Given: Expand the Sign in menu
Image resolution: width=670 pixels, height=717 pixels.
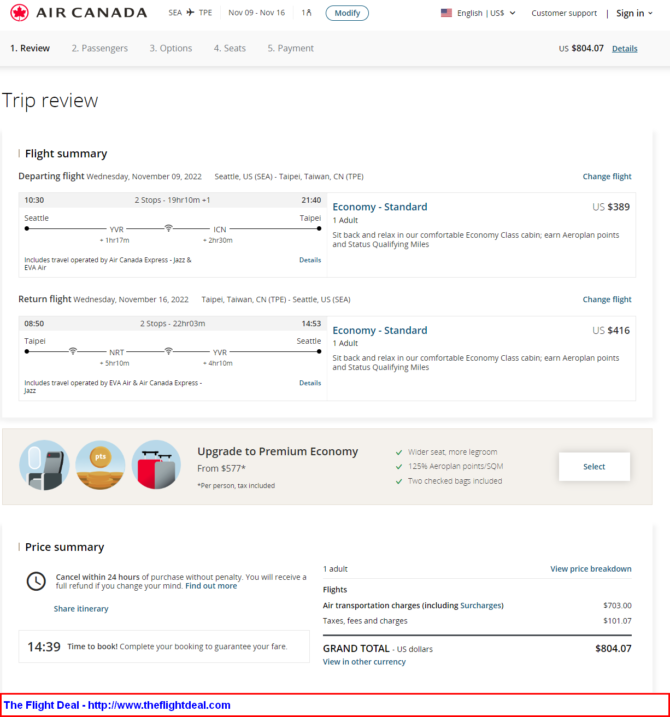Looking at the screenshot, I should pyautogui.click(x=634, y=13).
